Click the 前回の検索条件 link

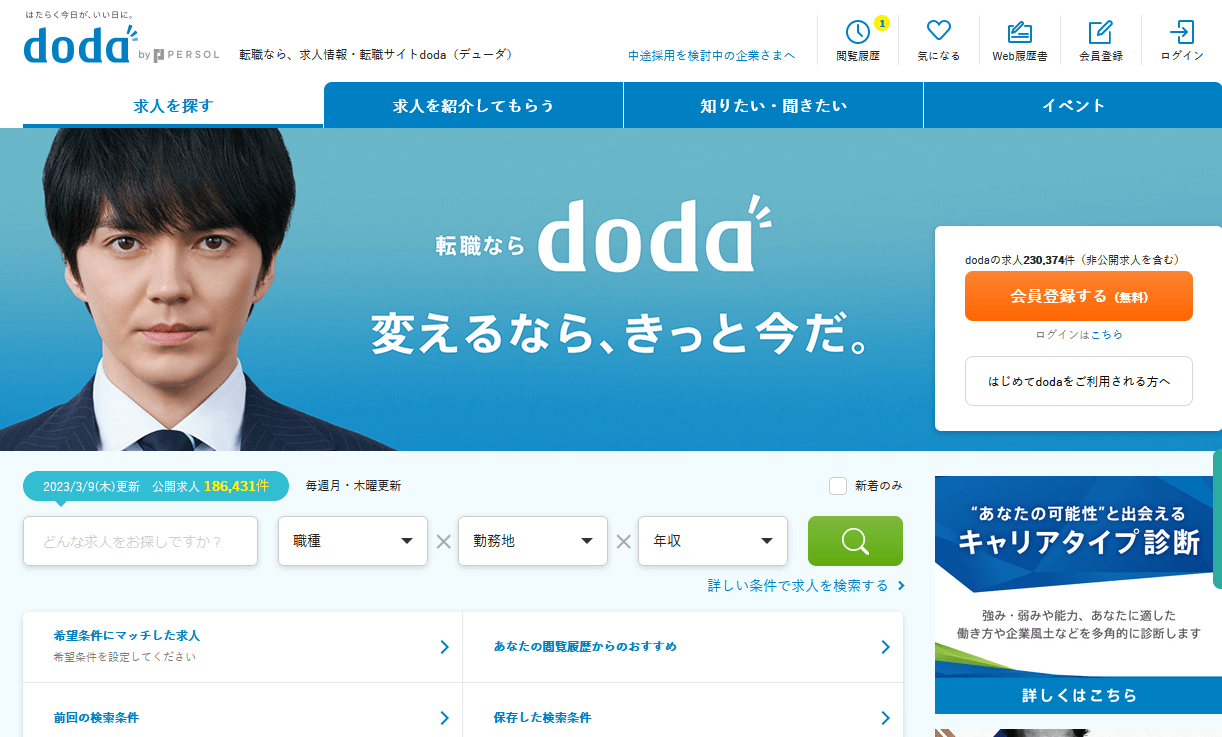[x=96, y=718]
